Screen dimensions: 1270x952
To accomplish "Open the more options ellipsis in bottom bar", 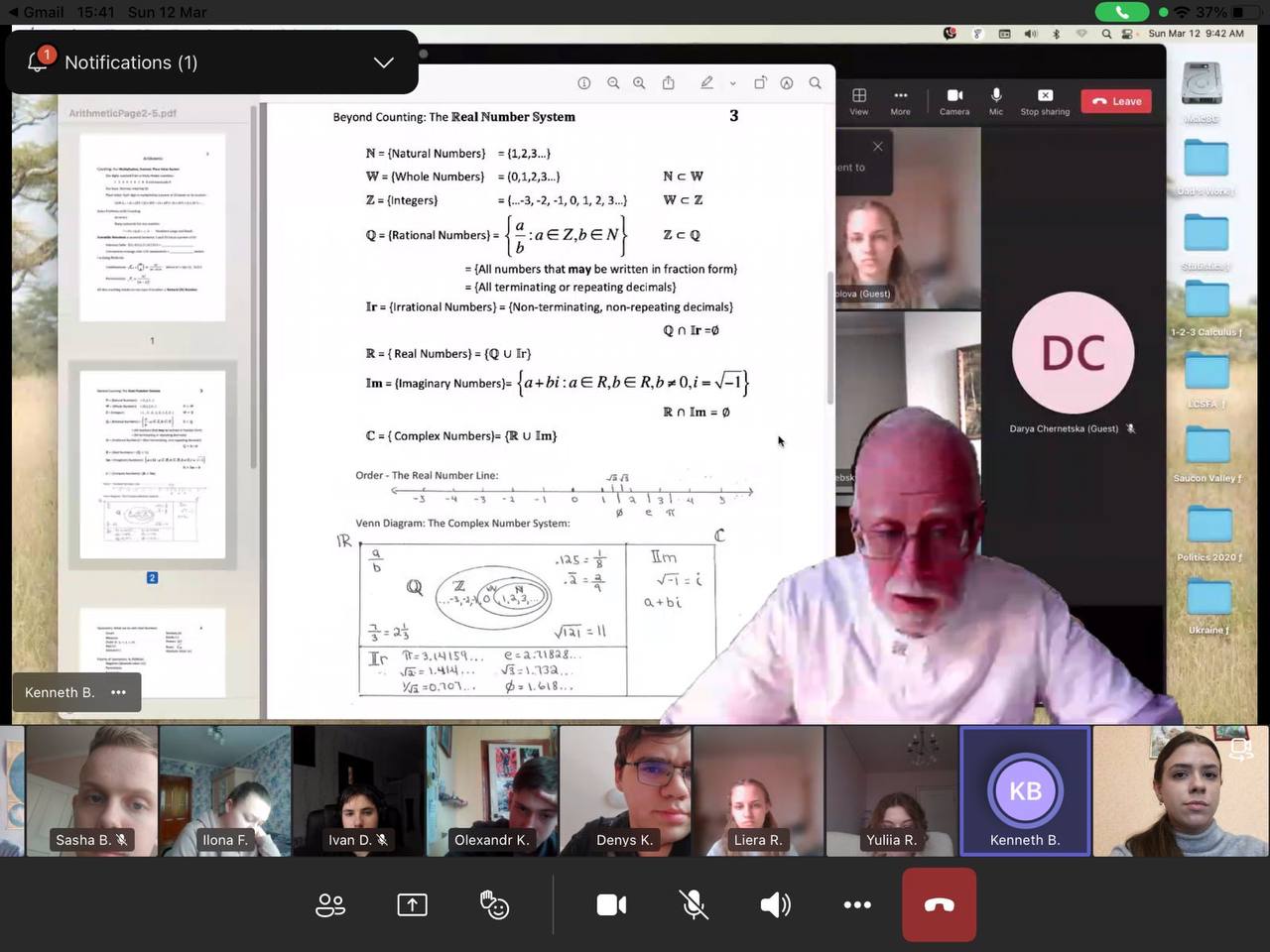I will tap(857, 904).
